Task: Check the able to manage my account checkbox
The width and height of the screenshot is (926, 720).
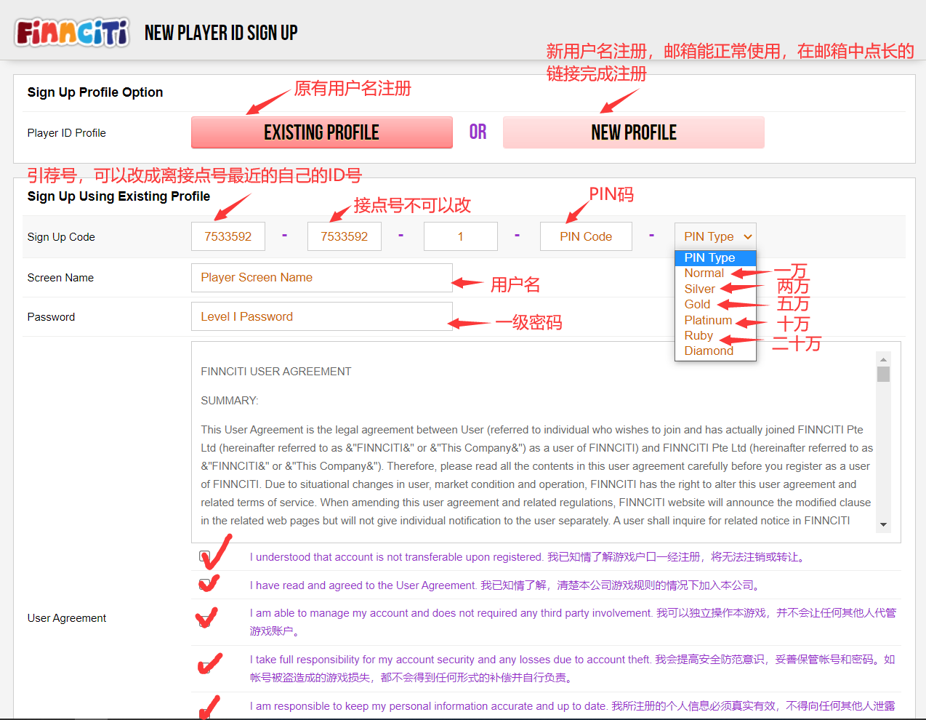Action: 204,621
